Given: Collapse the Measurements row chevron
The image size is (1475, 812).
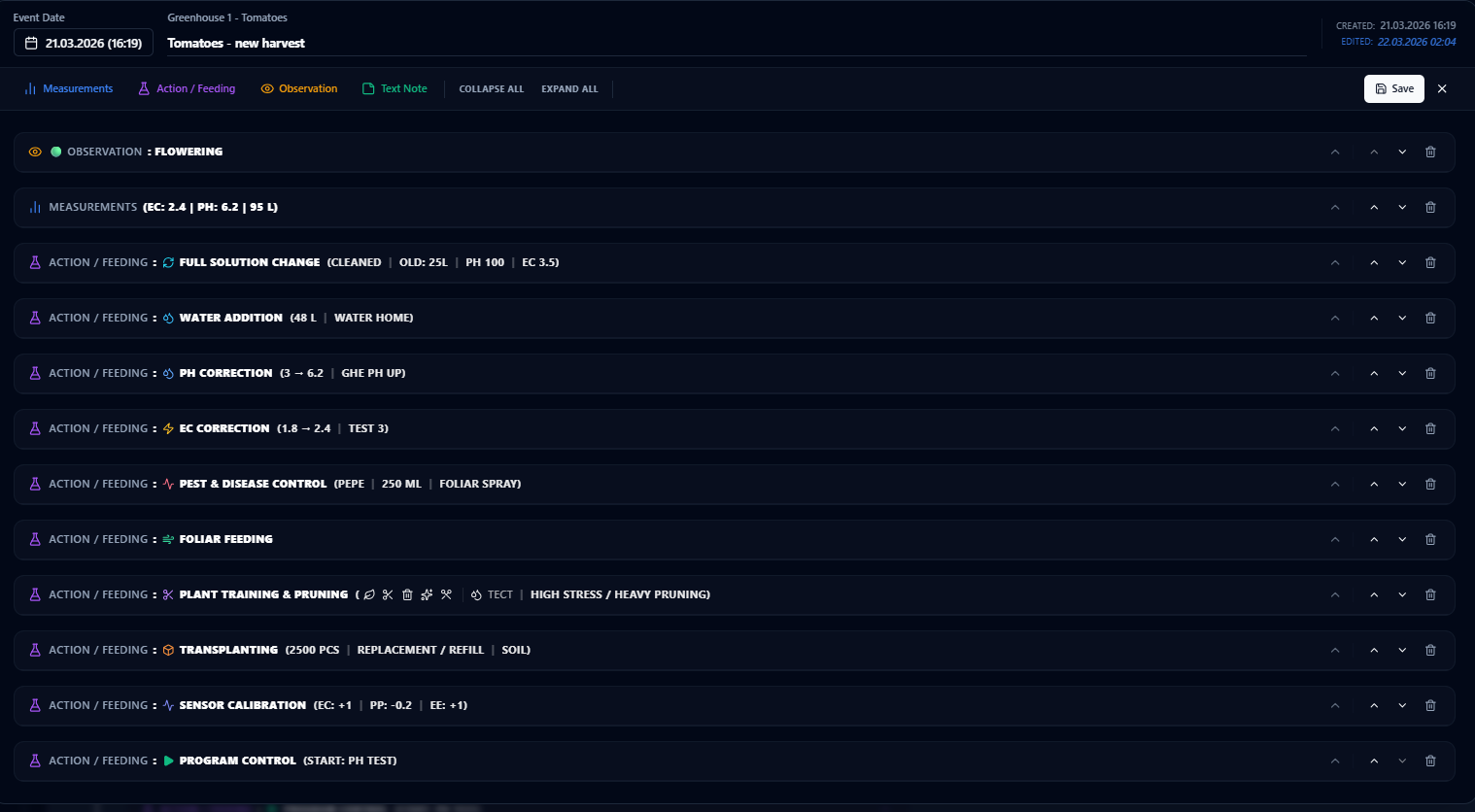Looking at the screenshot, I should (x=1335, y=207).
